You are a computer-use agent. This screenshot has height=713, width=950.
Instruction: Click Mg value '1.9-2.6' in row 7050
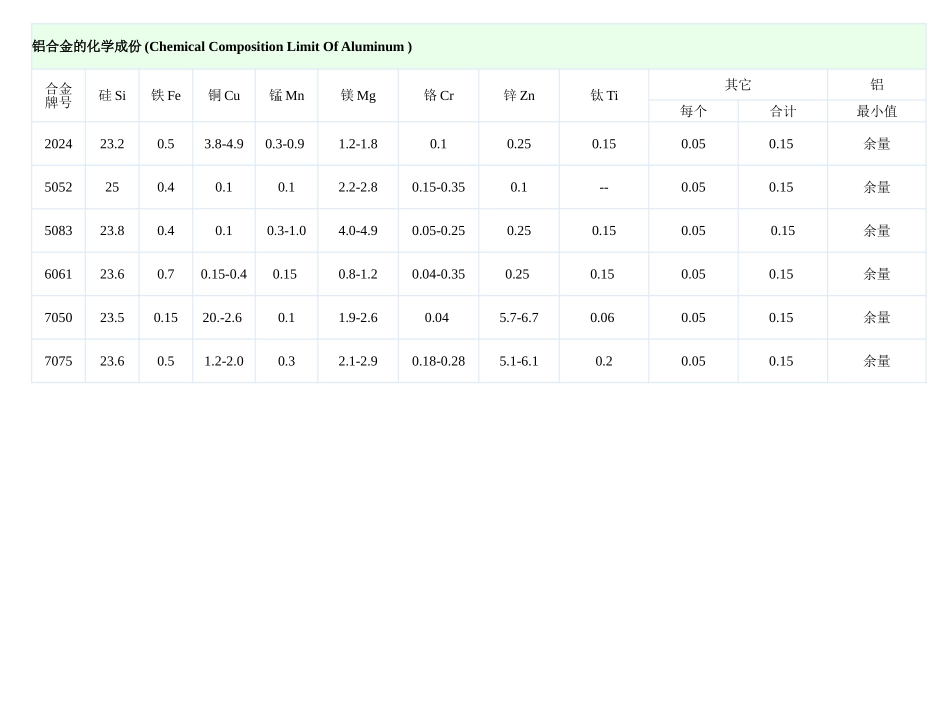click(358, 318)
